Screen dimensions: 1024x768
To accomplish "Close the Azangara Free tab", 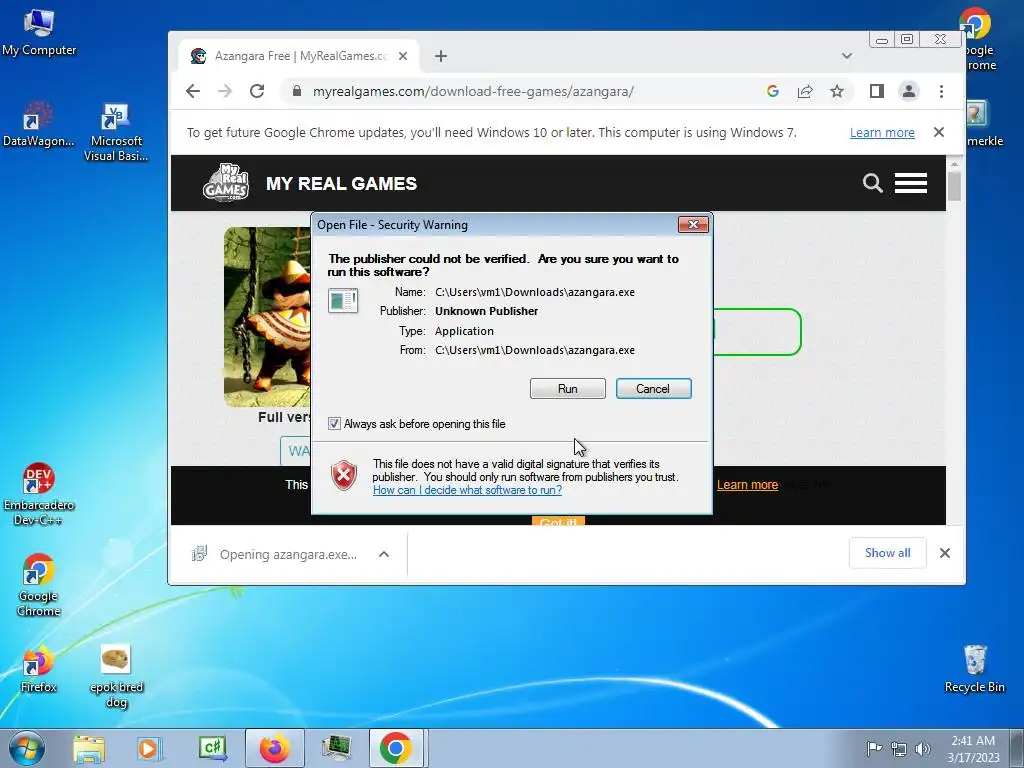I will click(x=403, y=56).
